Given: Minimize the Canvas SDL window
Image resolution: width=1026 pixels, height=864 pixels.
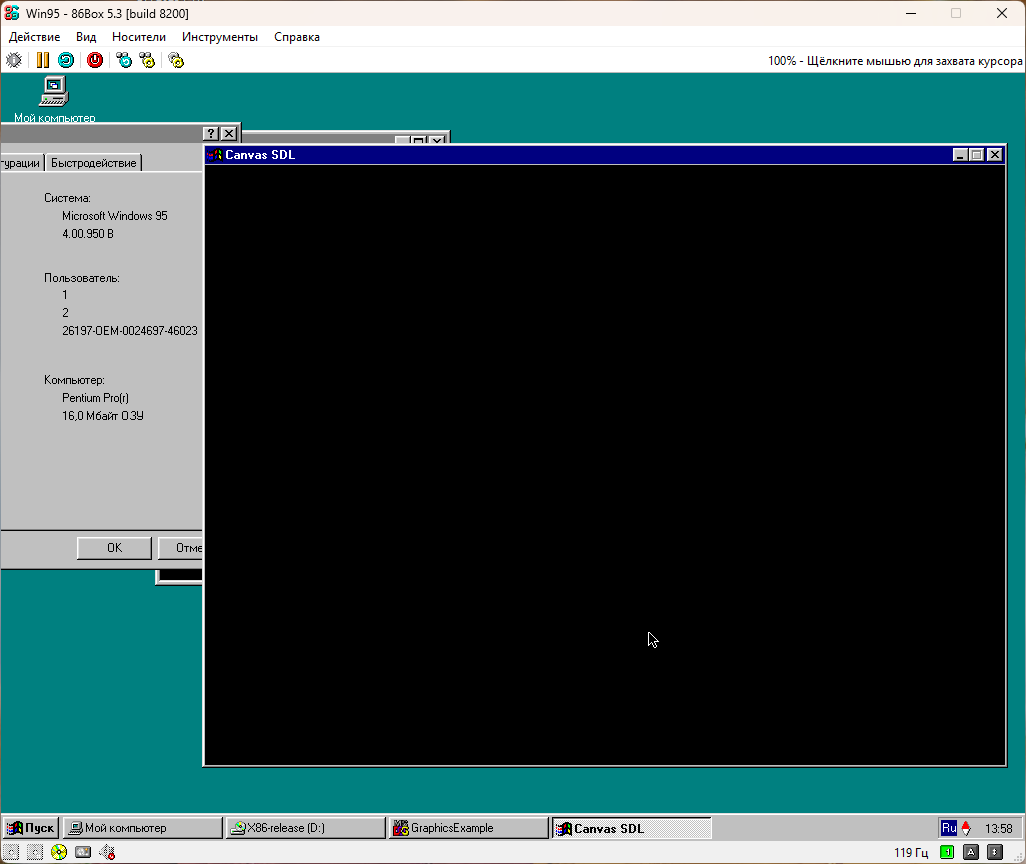Looking at the screenshot, I should (x=960, y=154).
